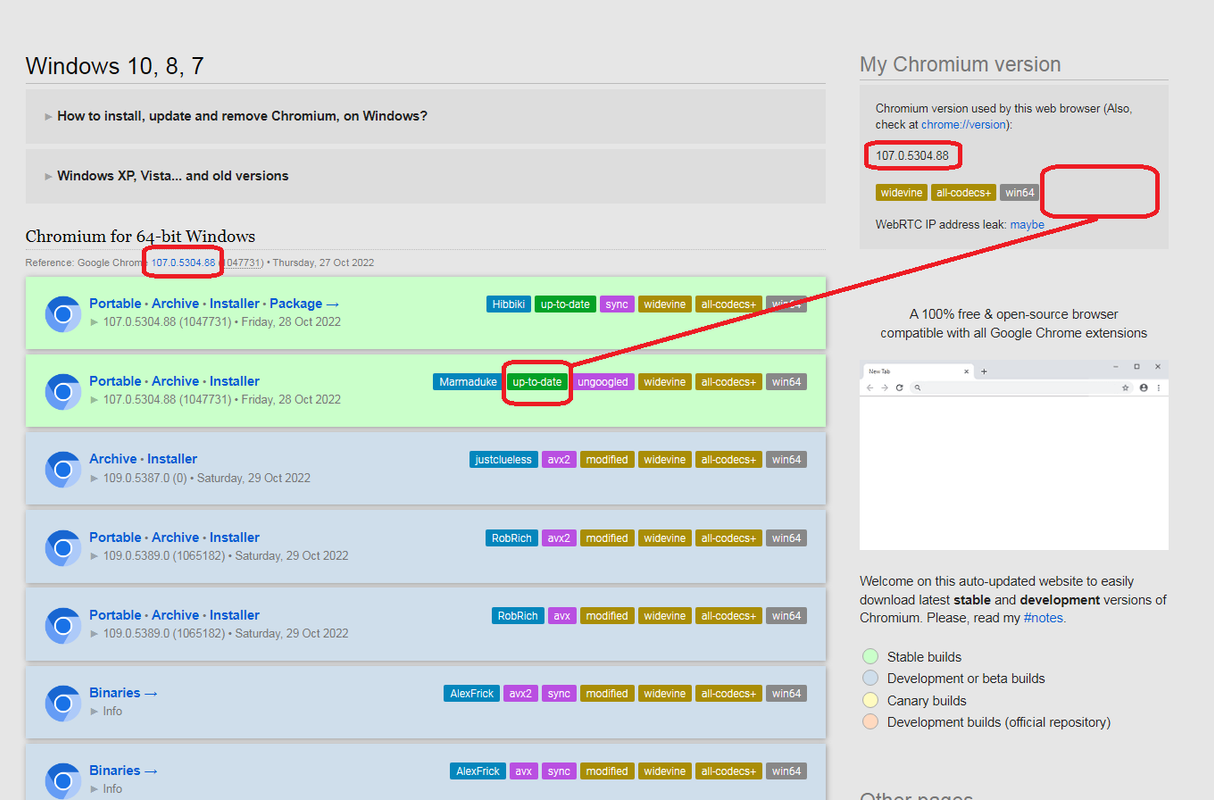Click the justclueless author tag

pos(503,460)
